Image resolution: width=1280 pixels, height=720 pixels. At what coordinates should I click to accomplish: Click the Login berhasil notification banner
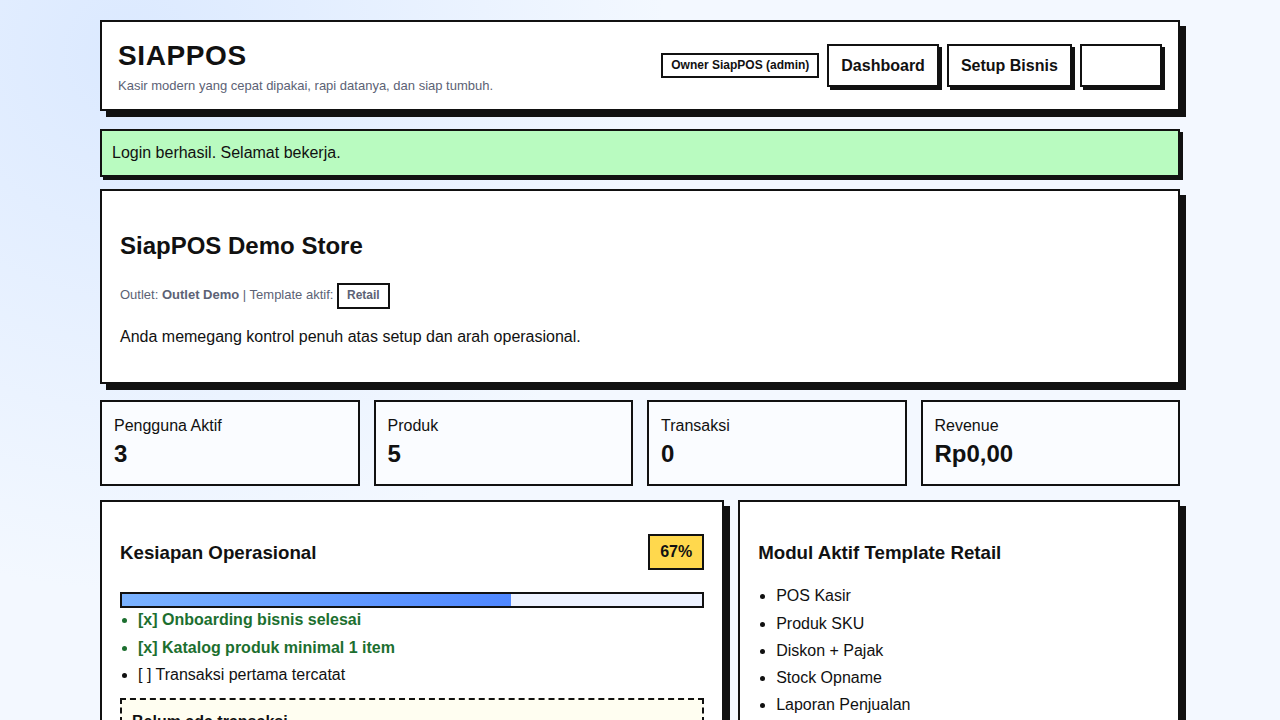click(639, 153)
